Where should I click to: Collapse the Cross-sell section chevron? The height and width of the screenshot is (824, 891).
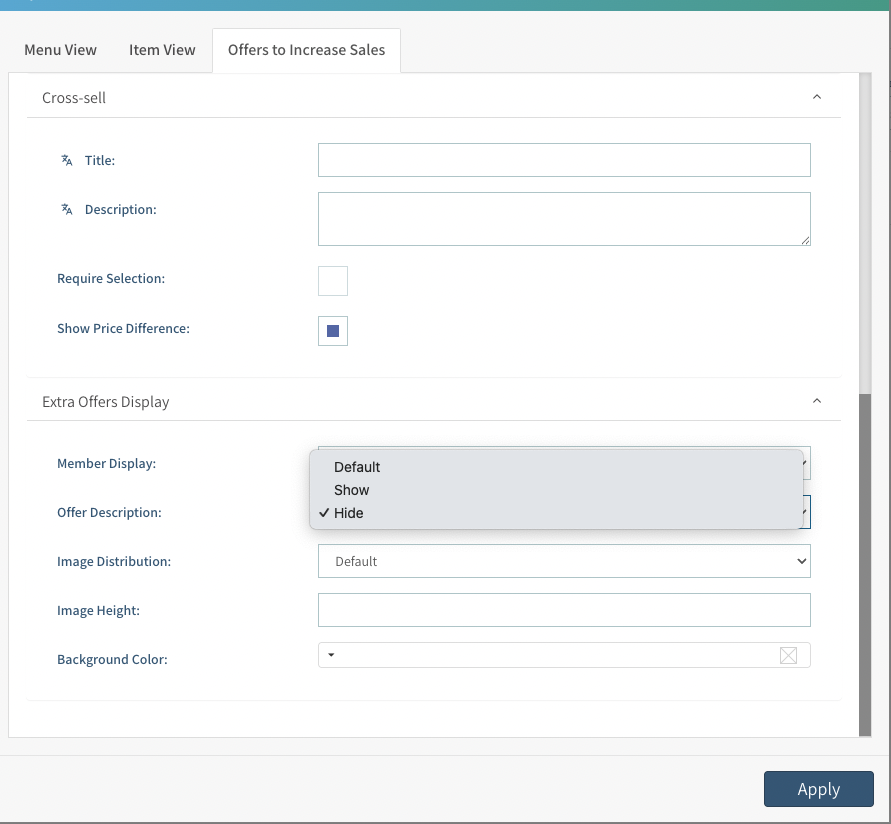click(816, 98)
